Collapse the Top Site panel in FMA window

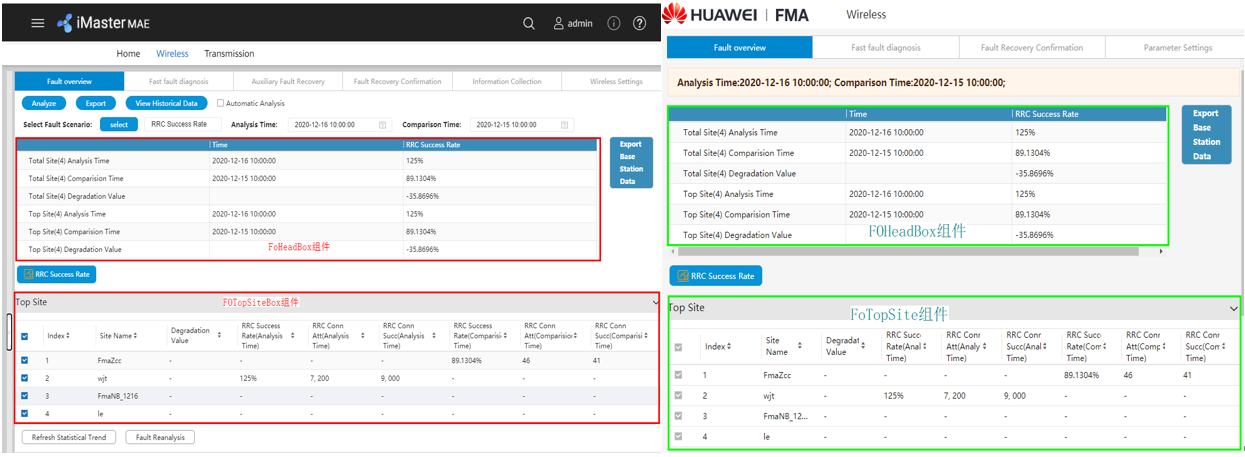click(x=1234, y=308)
